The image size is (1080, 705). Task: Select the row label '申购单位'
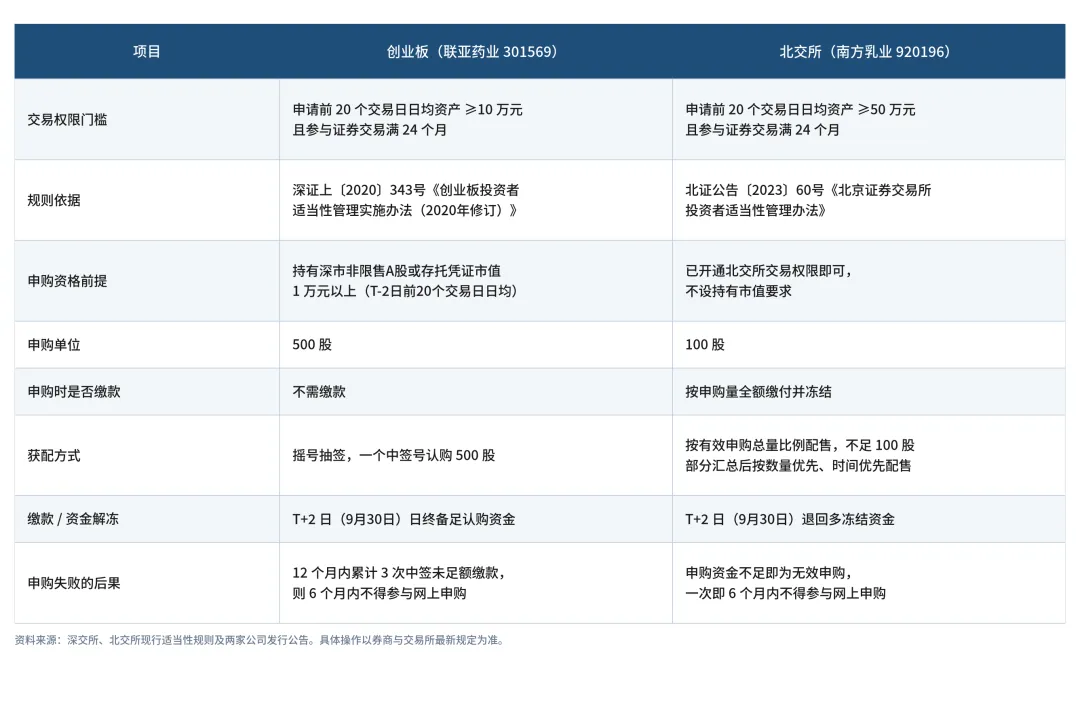point(54,345)
